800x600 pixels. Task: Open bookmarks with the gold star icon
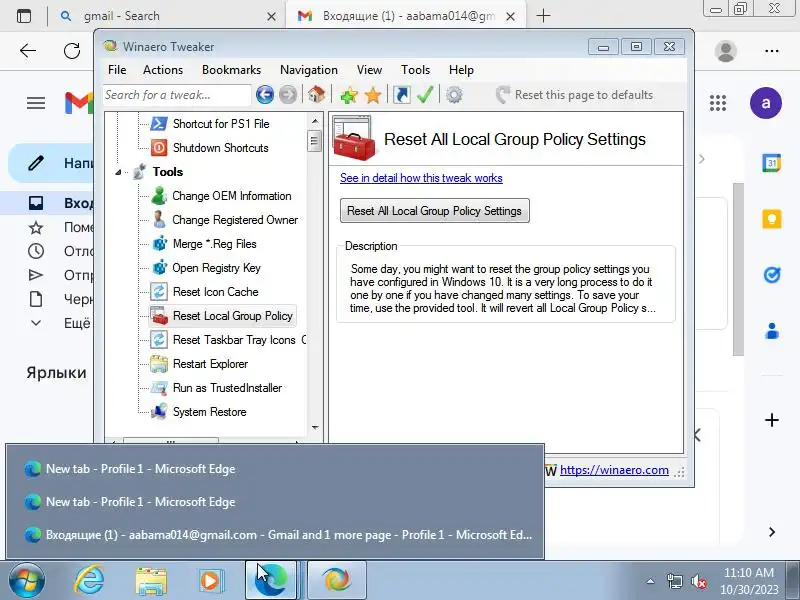coord(373,95)
